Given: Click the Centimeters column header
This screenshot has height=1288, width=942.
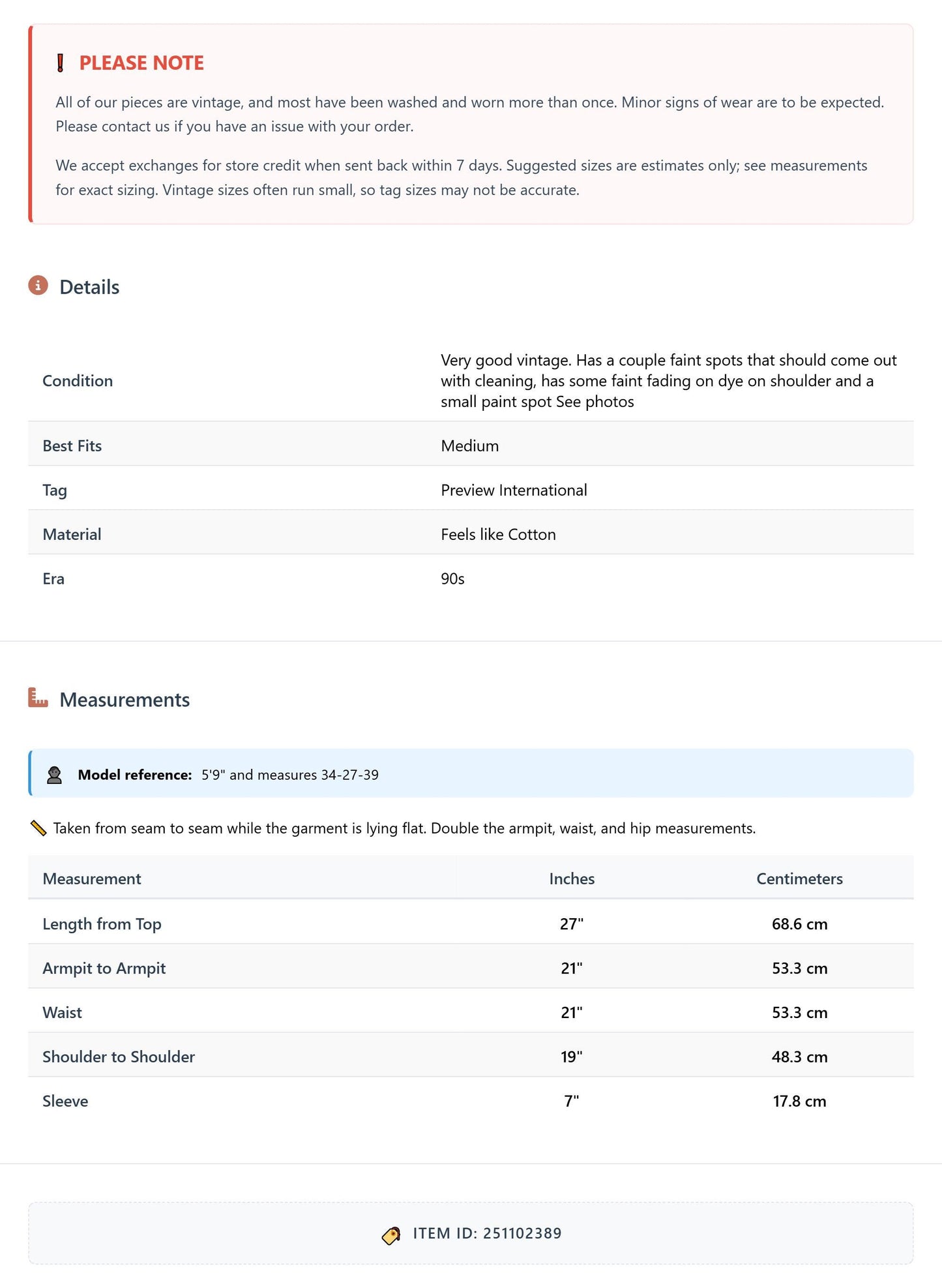Looking at the screenshot, I should [x=799, y=879].
